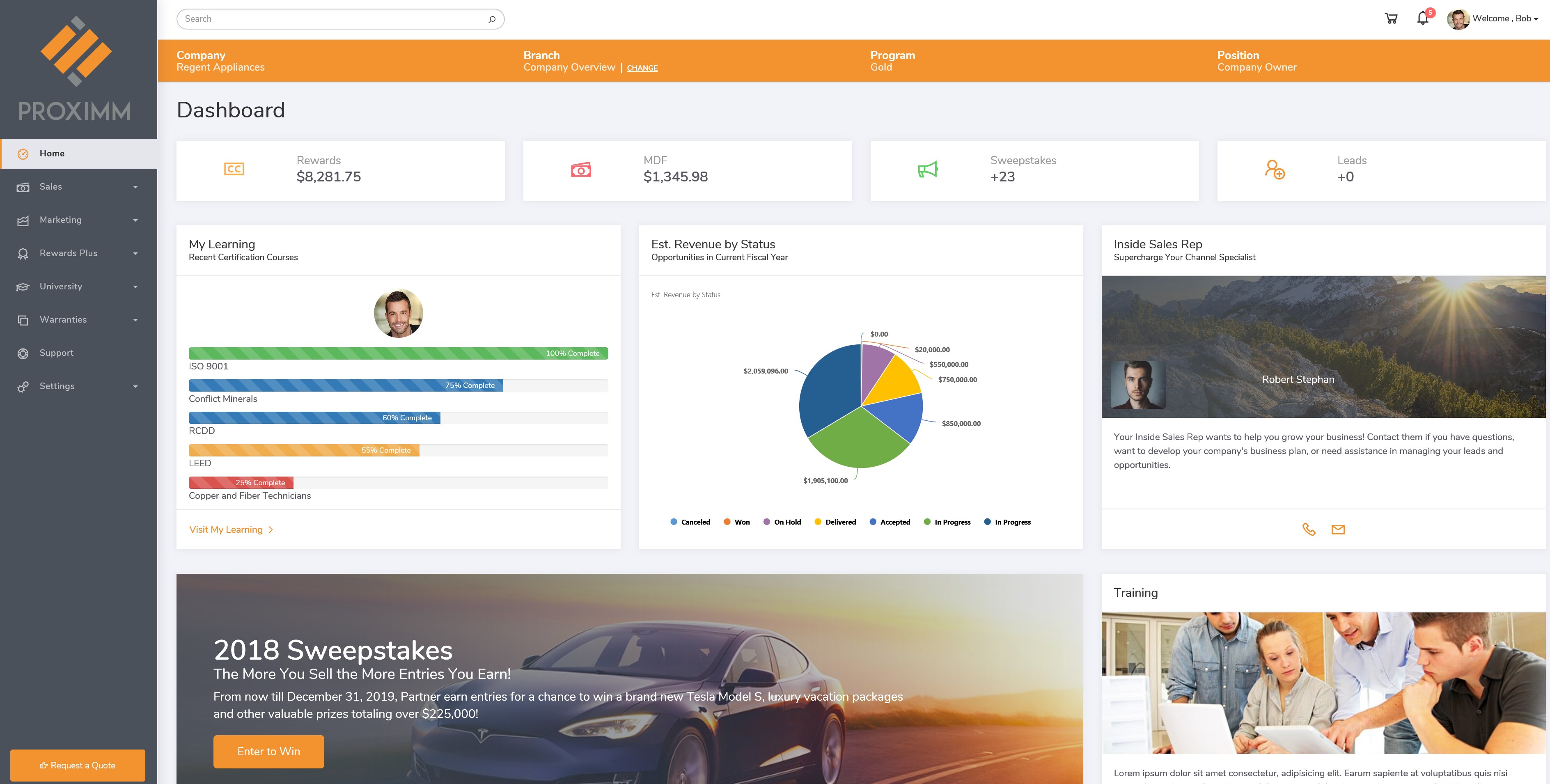Open the notifications bell
1550x784 pixels.
1422,18
